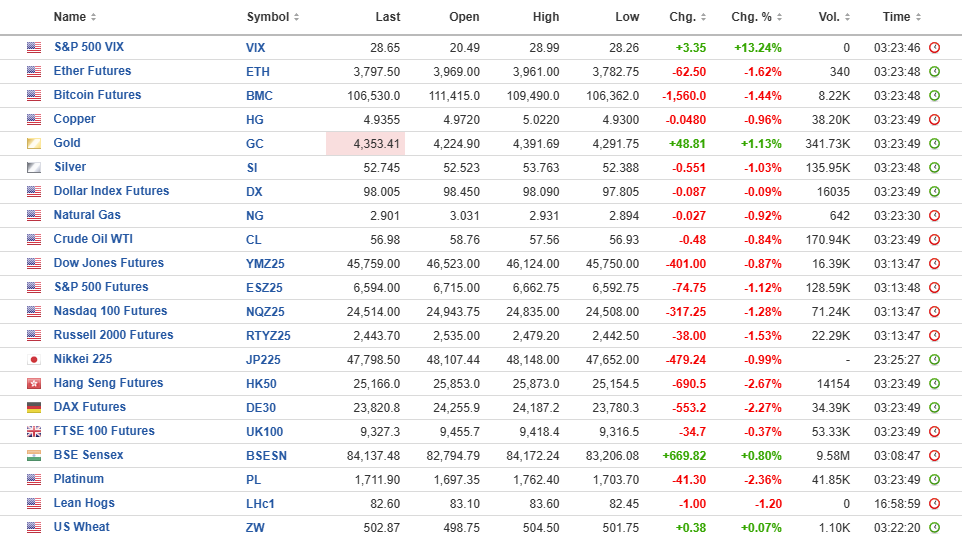Click the green clock icon in US Wheat row

[x=934, y=528]
